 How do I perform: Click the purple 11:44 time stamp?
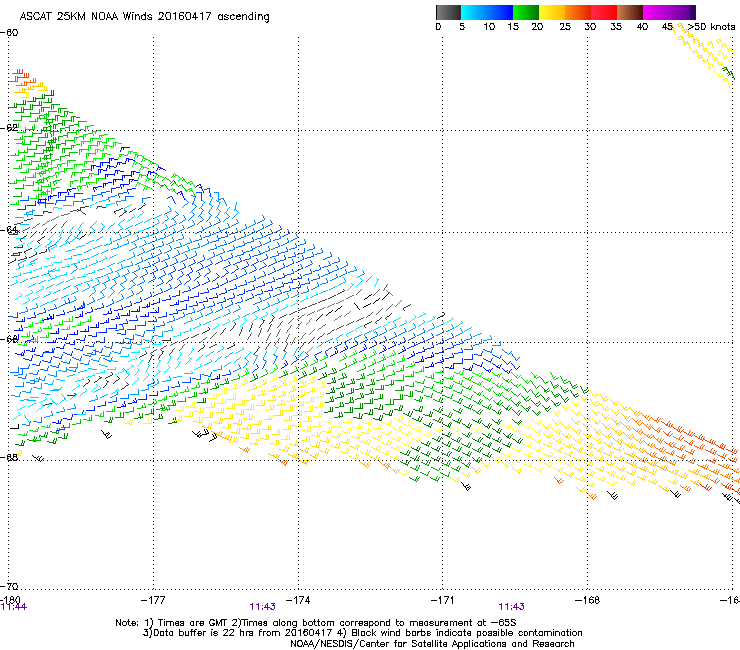click(14, 607)
